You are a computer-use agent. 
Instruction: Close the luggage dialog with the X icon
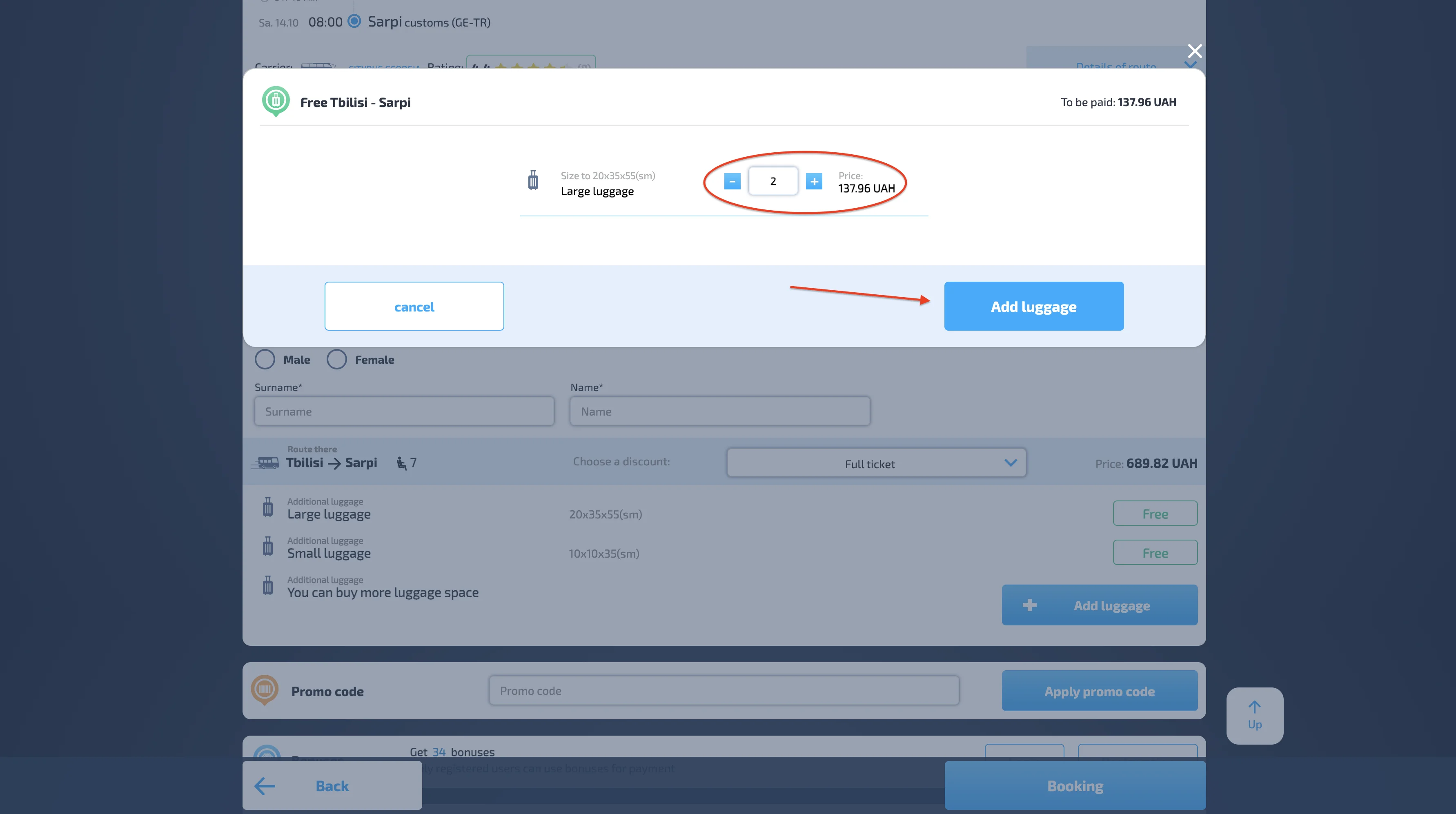click(x=1194, y=51)
